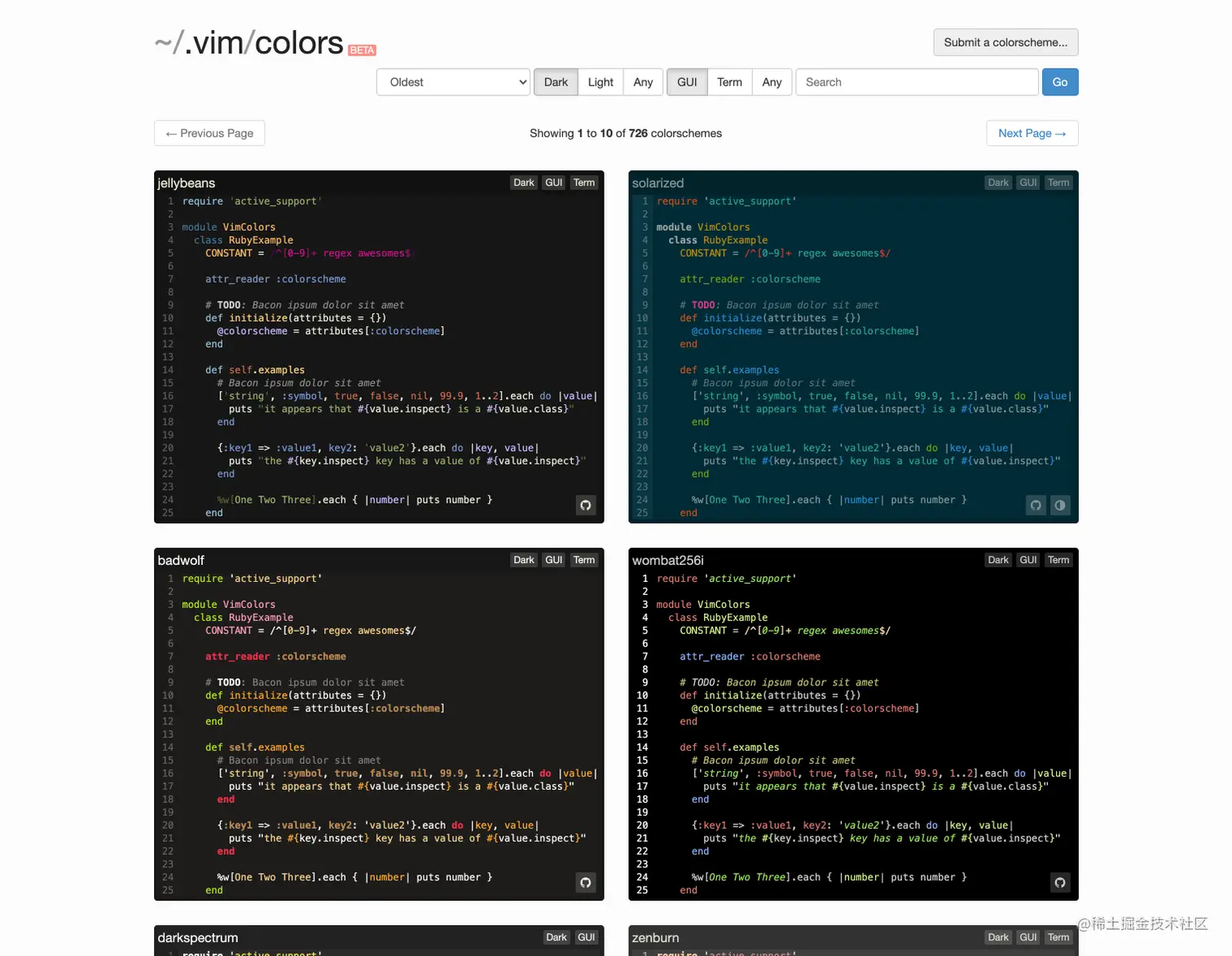Image resolution: width=1232 pixels, height=956 pixels.
Task: Click Dark tag on darkspectrum card
Action: [x=557, y=937]
